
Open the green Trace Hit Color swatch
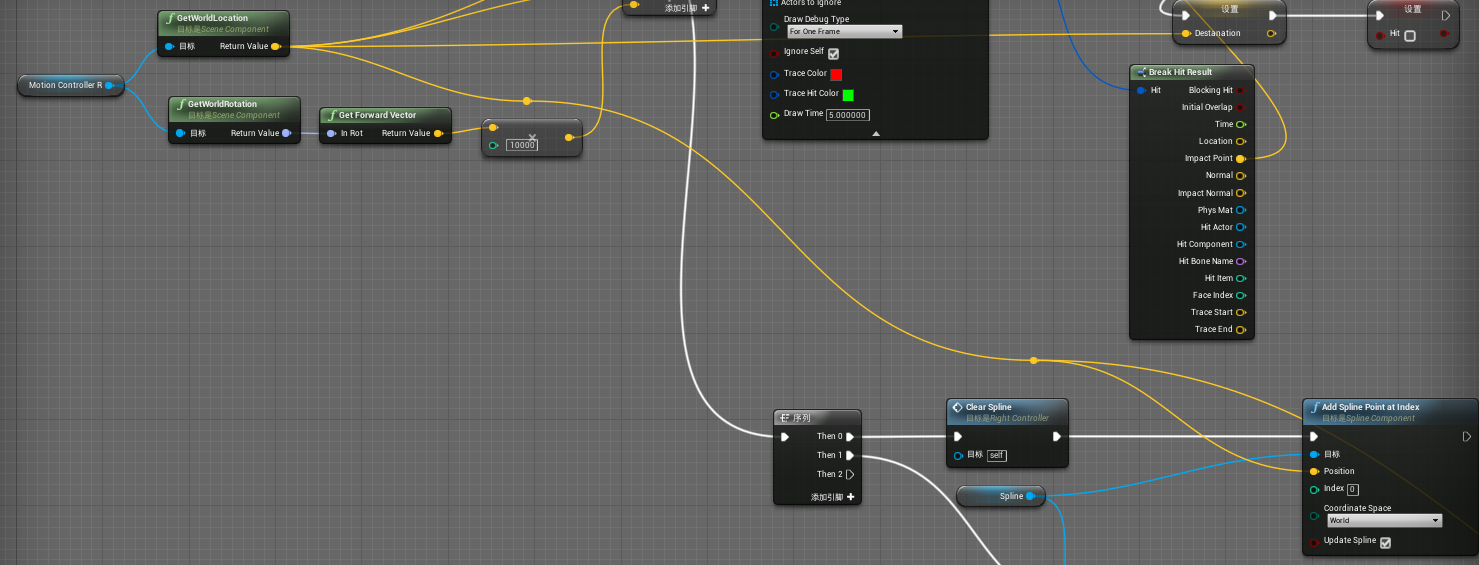click(x=847, y=95)
